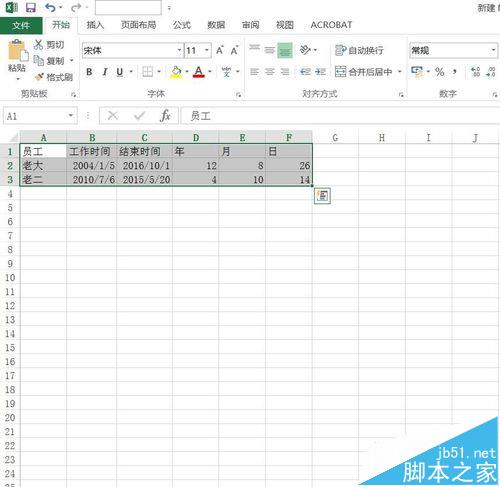
Task: Switch to the Formulas (公式) tab
Action: 181,25
